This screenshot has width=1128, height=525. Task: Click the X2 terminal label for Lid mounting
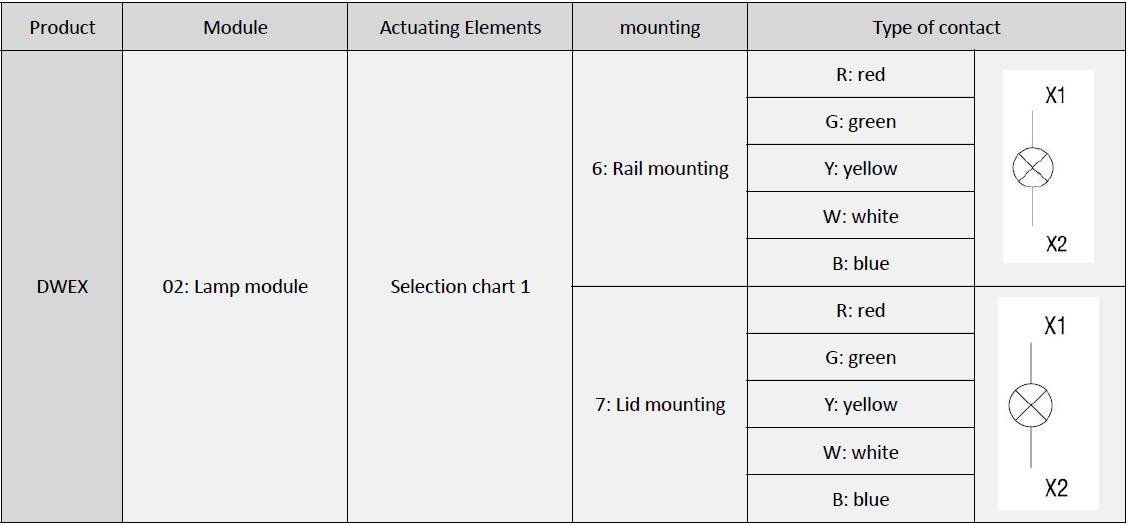click(1056, 488)
